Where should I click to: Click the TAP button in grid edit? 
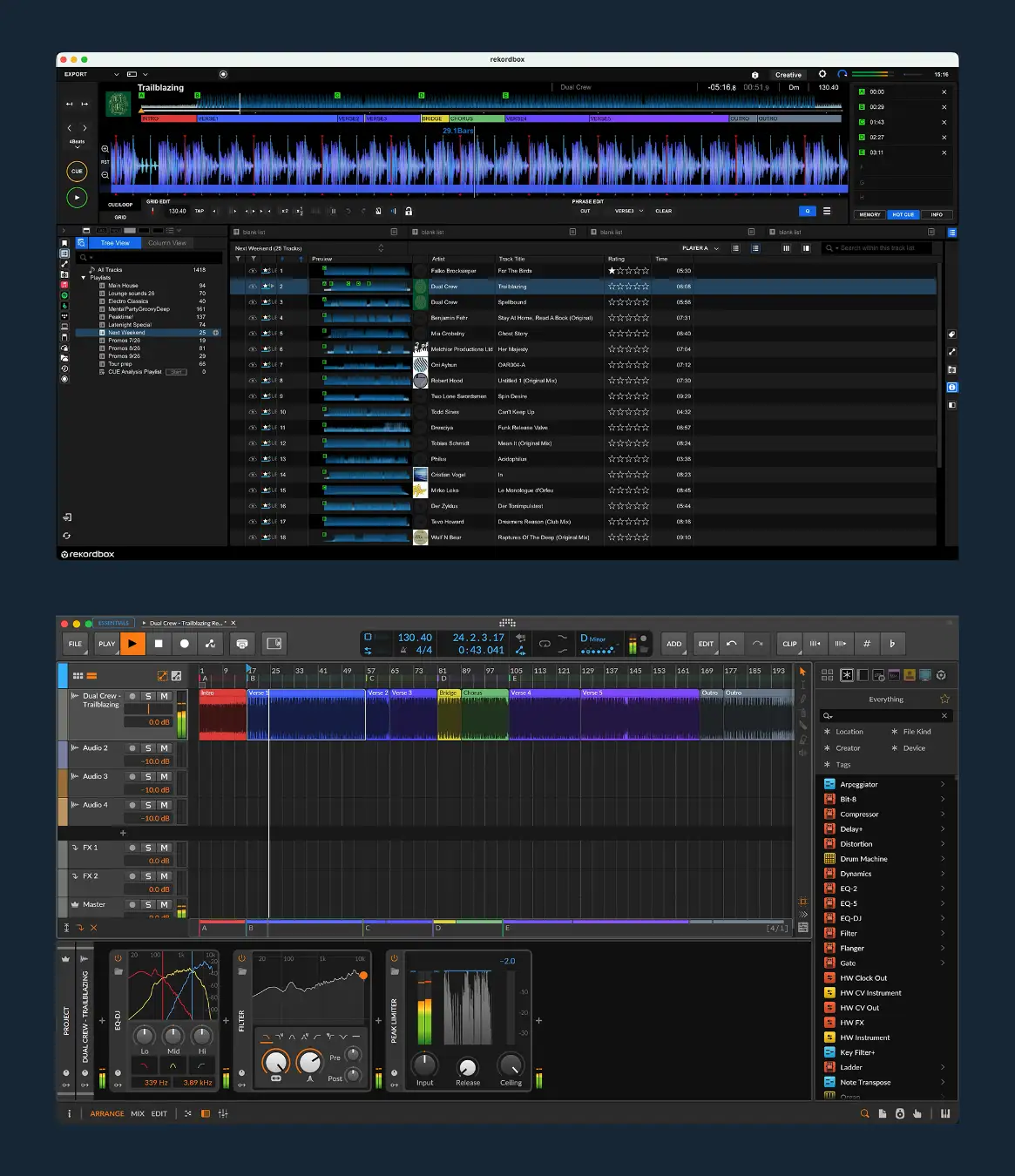(200, 211)
